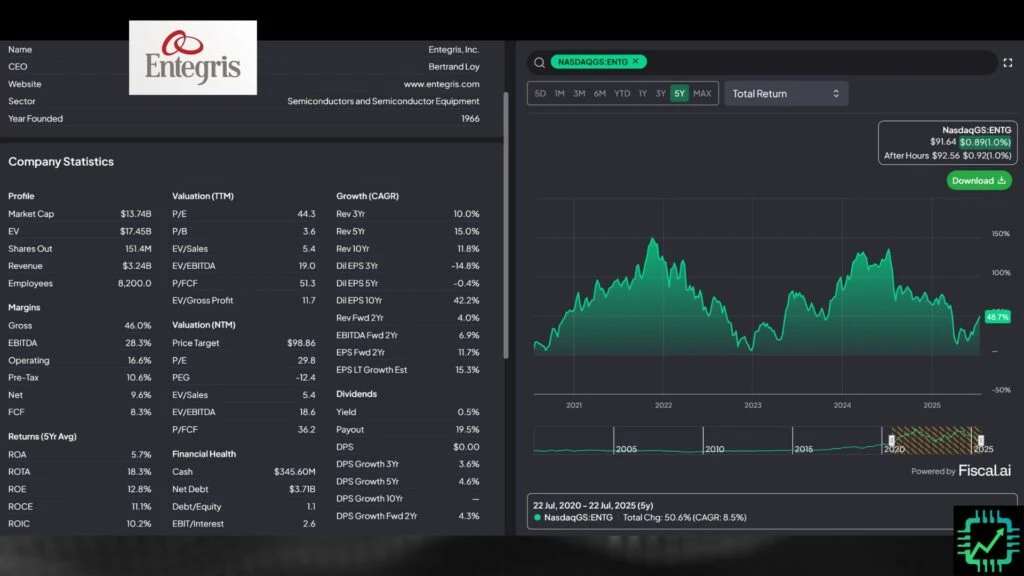Click the Entegris logo image

[193, 57]
